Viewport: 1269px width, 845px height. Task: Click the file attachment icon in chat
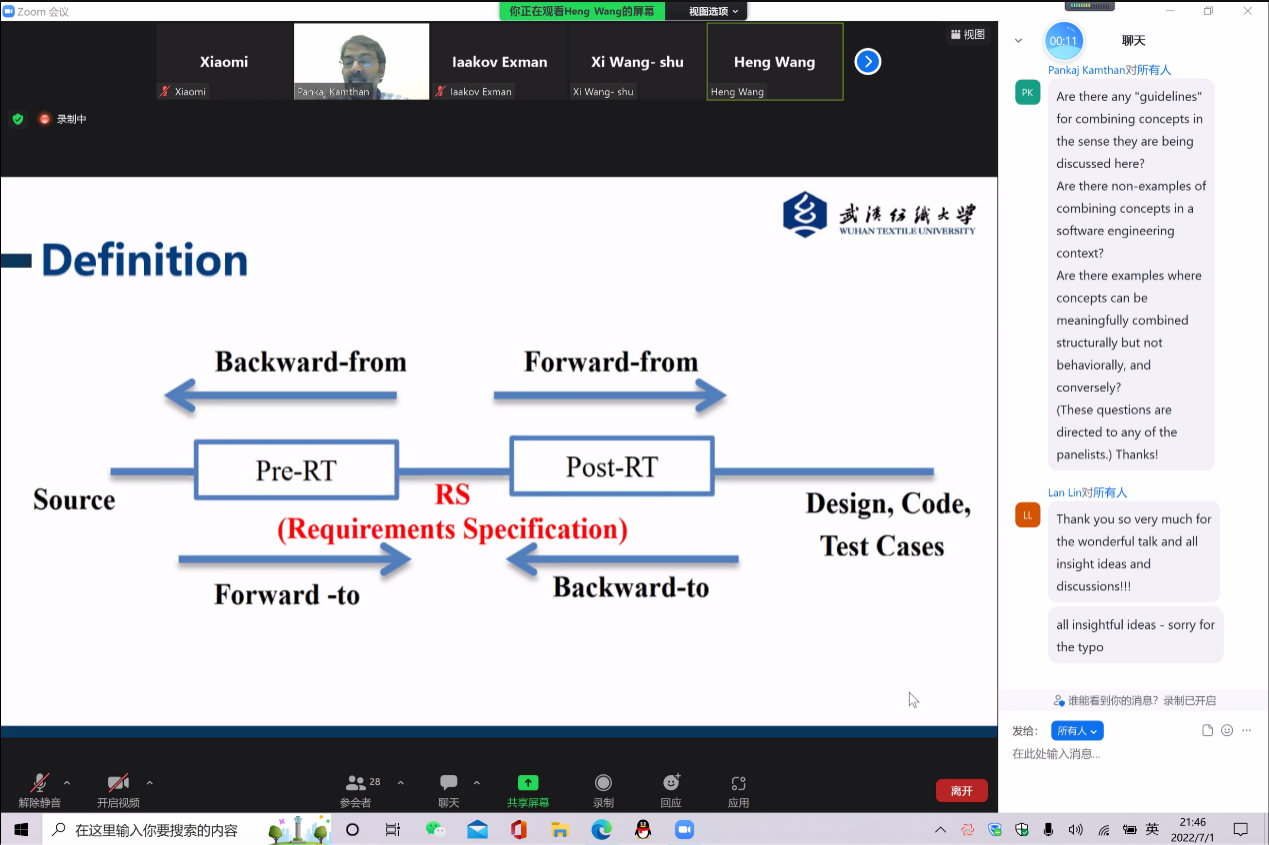point(1208,731)
